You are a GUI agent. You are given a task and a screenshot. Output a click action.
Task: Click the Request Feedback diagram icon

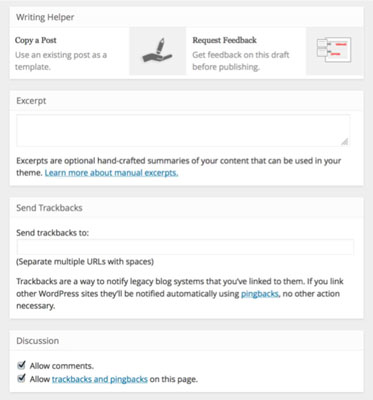pos(334,50)
